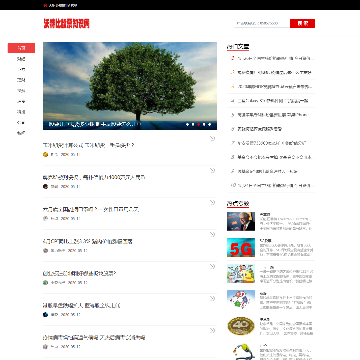Click the red site logo title
The height and width of the screenshot is (360, 360).
(66, 23)
